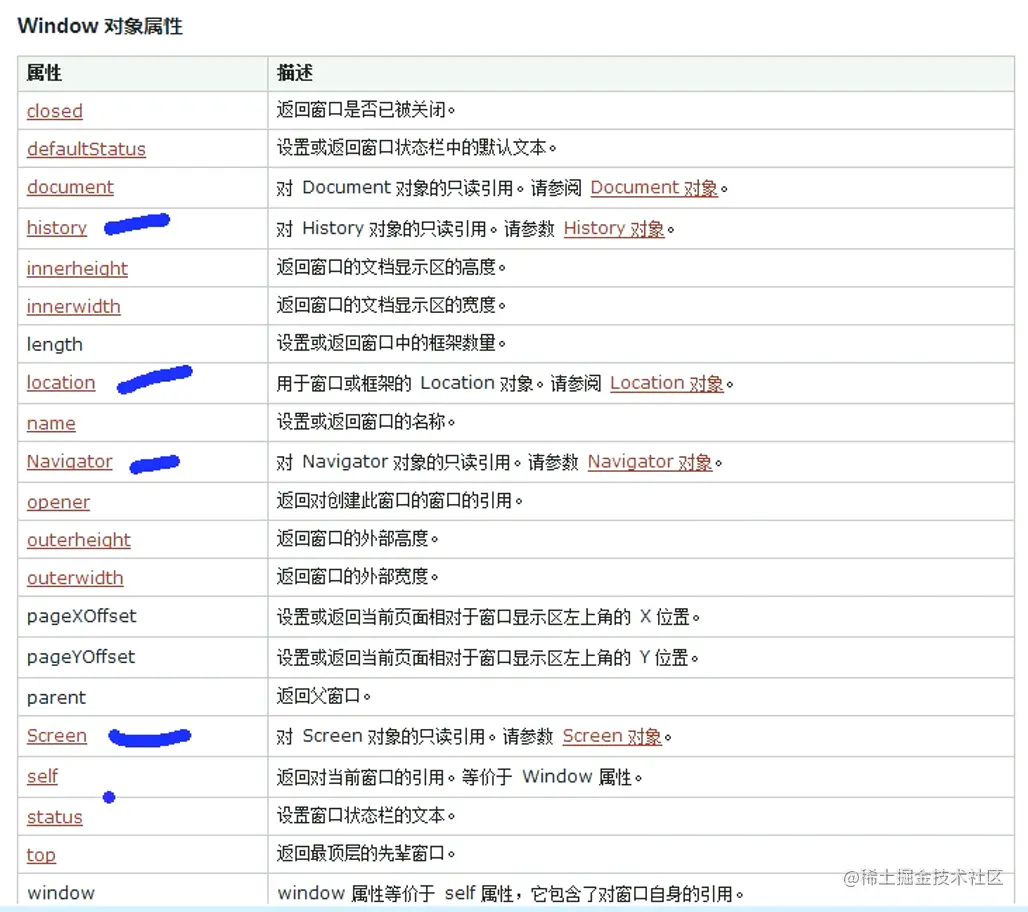
Task: Open the history property link
Action: pyautogui.click(x=56, y=228)
